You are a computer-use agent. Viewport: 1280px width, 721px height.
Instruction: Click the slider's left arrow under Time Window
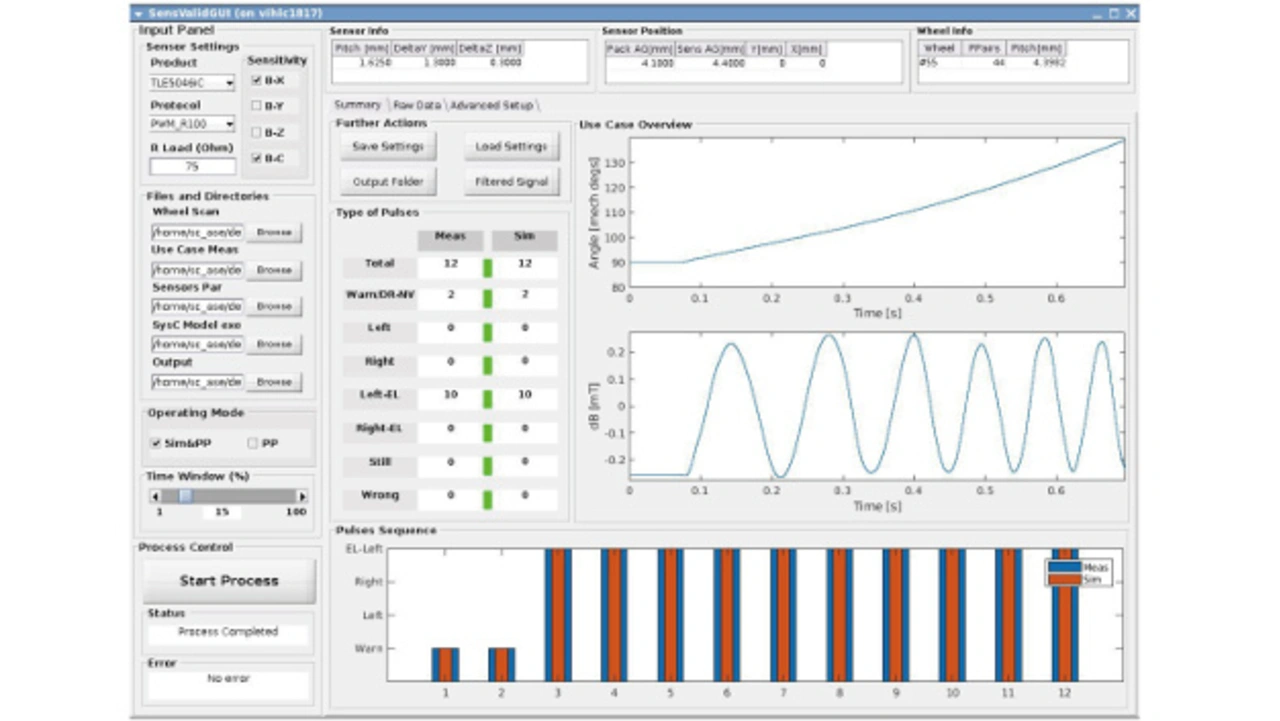point(155,496)
